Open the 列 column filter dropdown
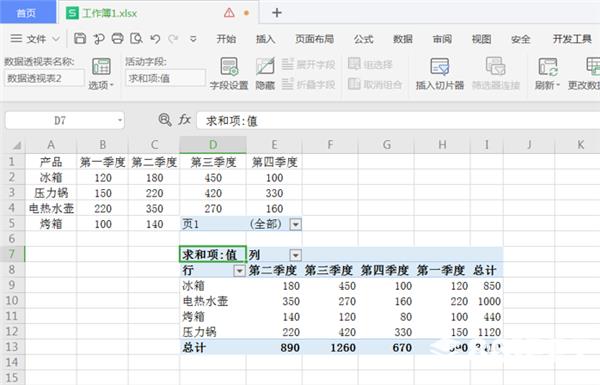 pos(295,255)
